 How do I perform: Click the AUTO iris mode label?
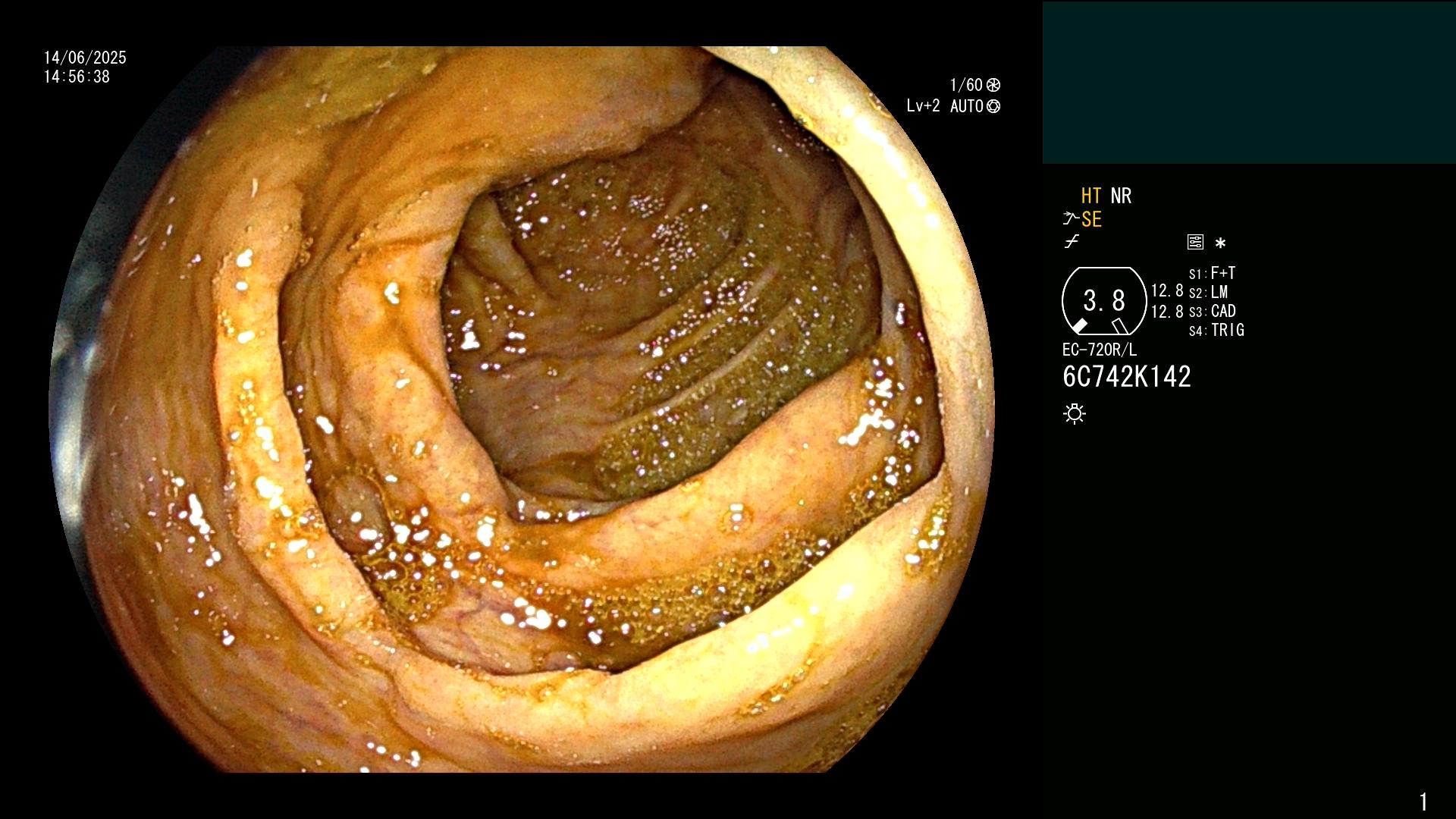coord(967,106)
